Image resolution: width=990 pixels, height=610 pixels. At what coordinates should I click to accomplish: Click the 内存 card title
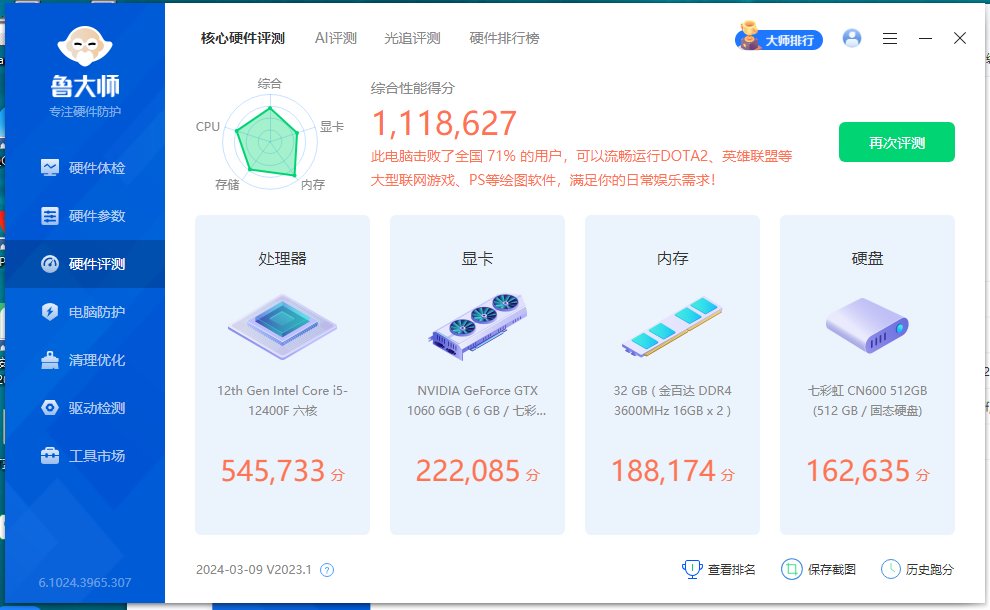click(x=672, y=258)
